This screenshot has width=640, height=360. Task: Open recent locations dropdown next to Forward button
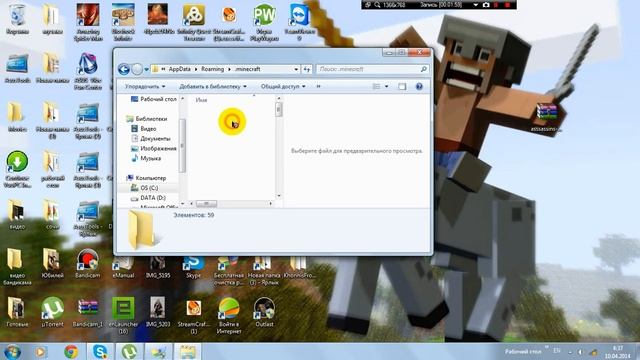pos(147,69)
